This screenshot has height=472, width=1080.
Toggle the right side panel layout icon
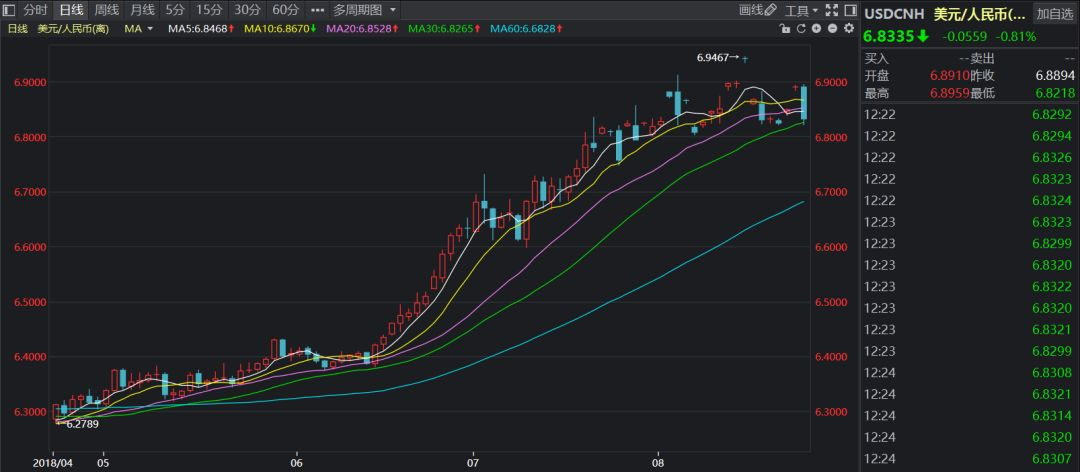click(850, 10)
